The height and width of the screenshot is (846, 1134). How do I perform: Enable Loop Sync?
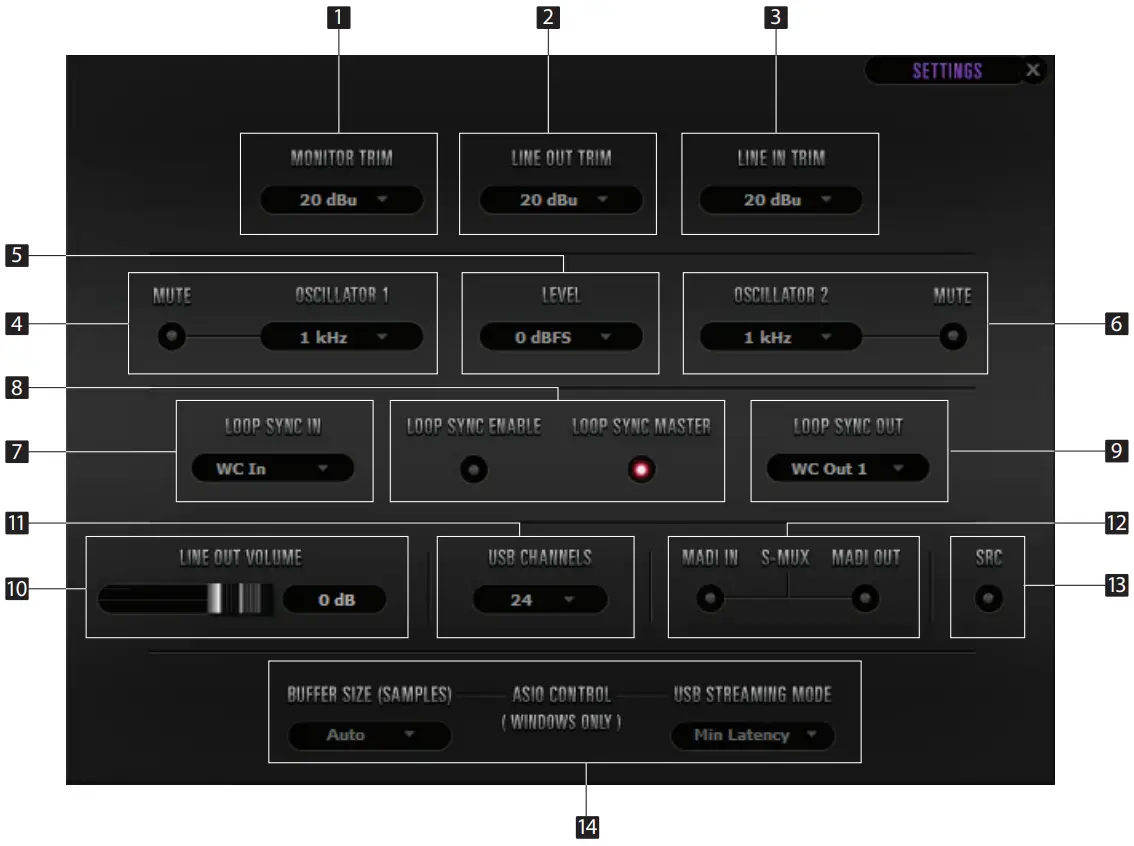click(x=472, y=469)
